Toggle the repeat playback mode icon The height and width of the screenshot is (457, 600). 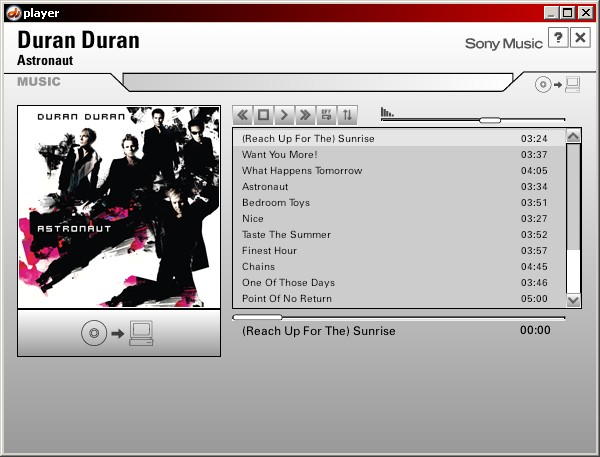(x=326, y=115)
